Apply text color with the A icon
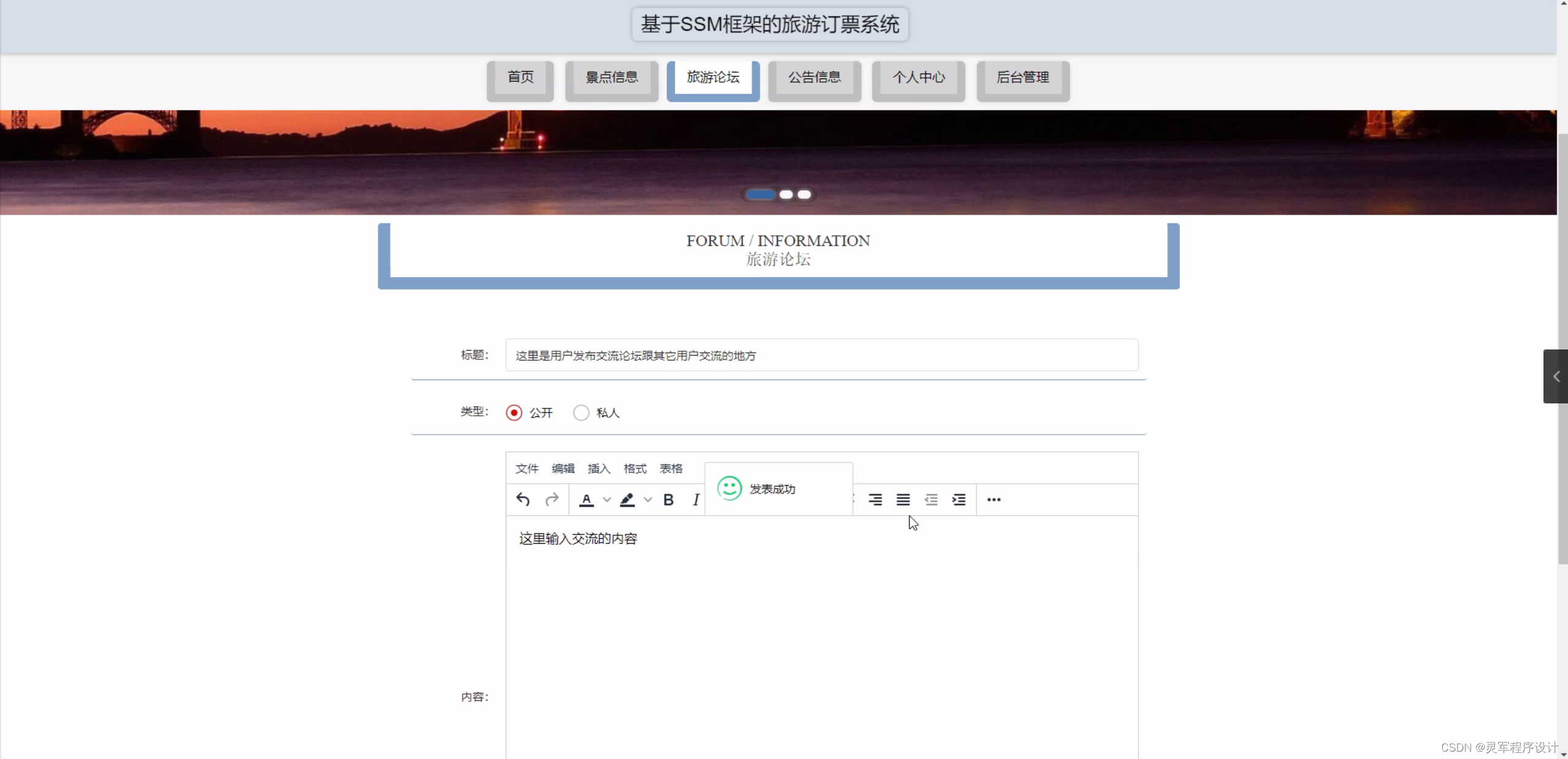The image size is (1568, 759). point(587,500)
